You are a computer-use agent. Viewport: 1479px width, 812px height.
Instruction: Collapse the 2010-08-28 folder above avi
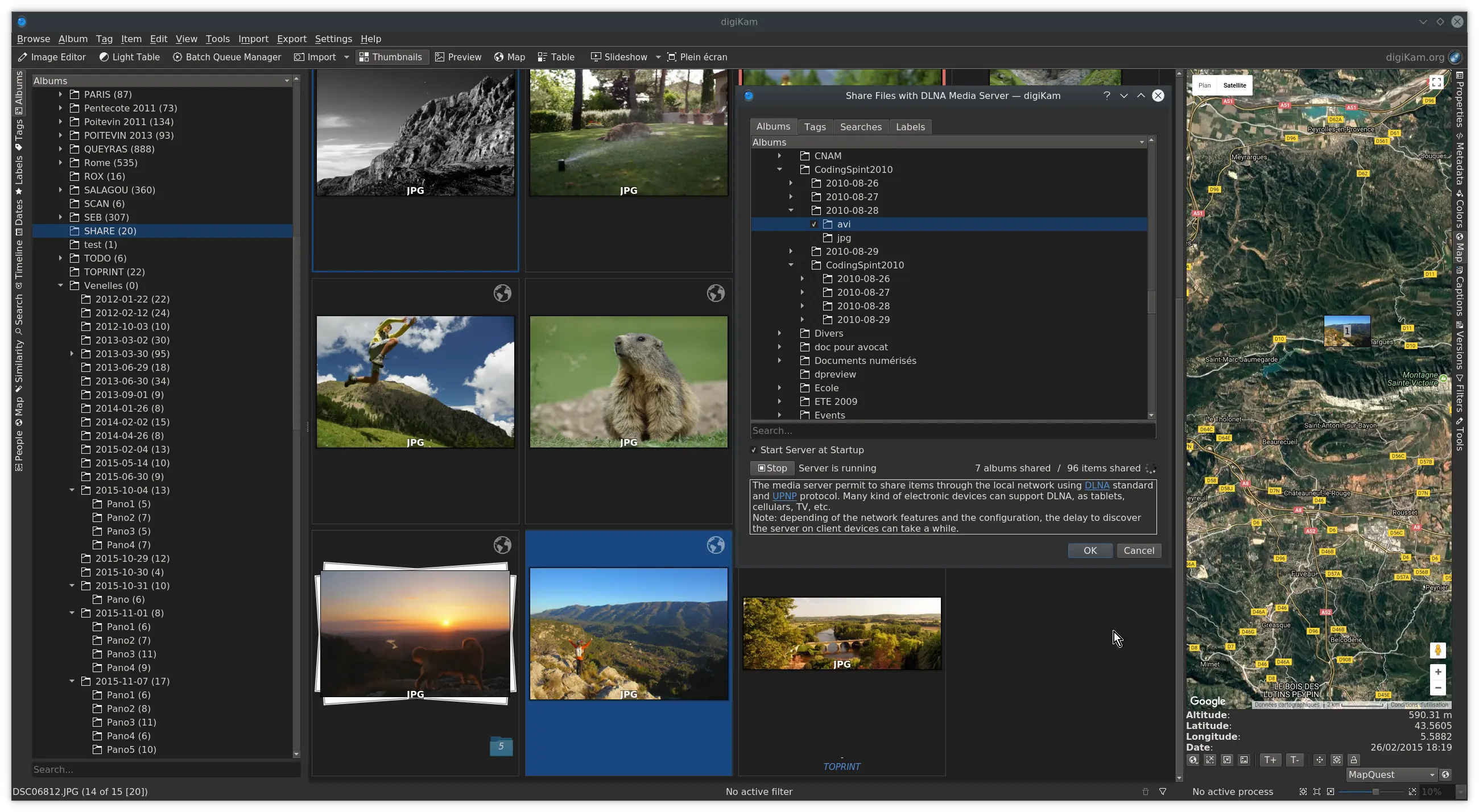(791, 210)
